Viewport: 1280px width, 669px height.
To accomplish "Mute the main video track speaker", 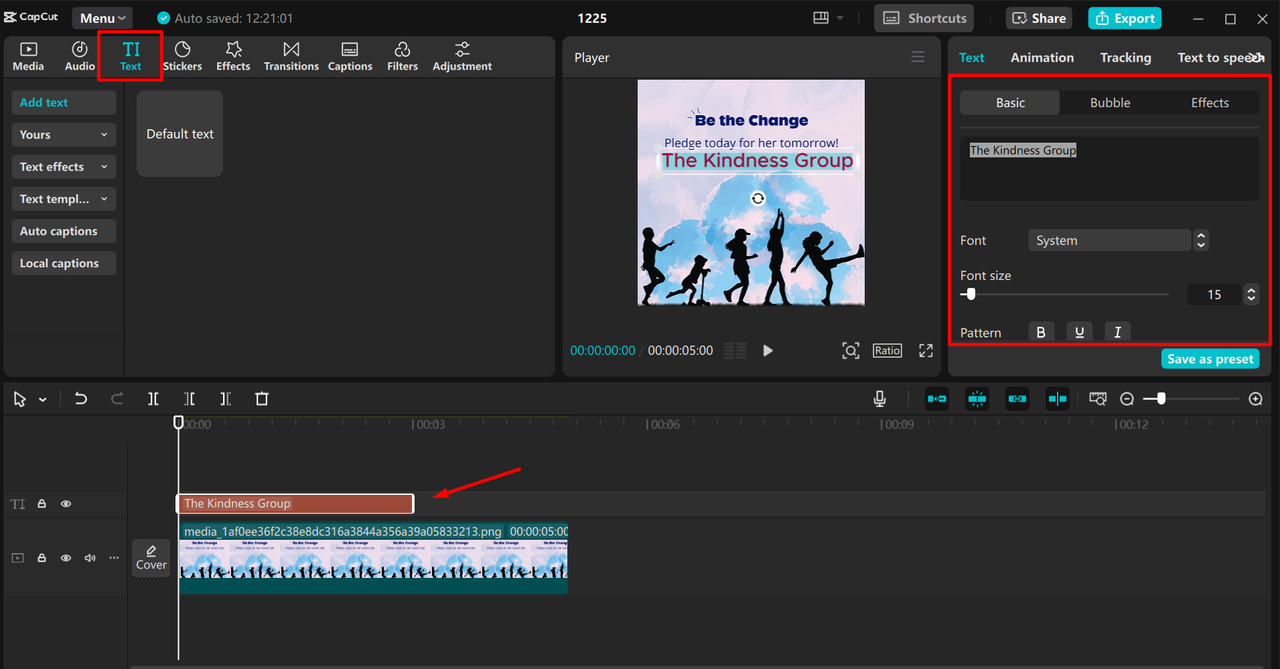I will pyautogui.click(x=90, y=558).
